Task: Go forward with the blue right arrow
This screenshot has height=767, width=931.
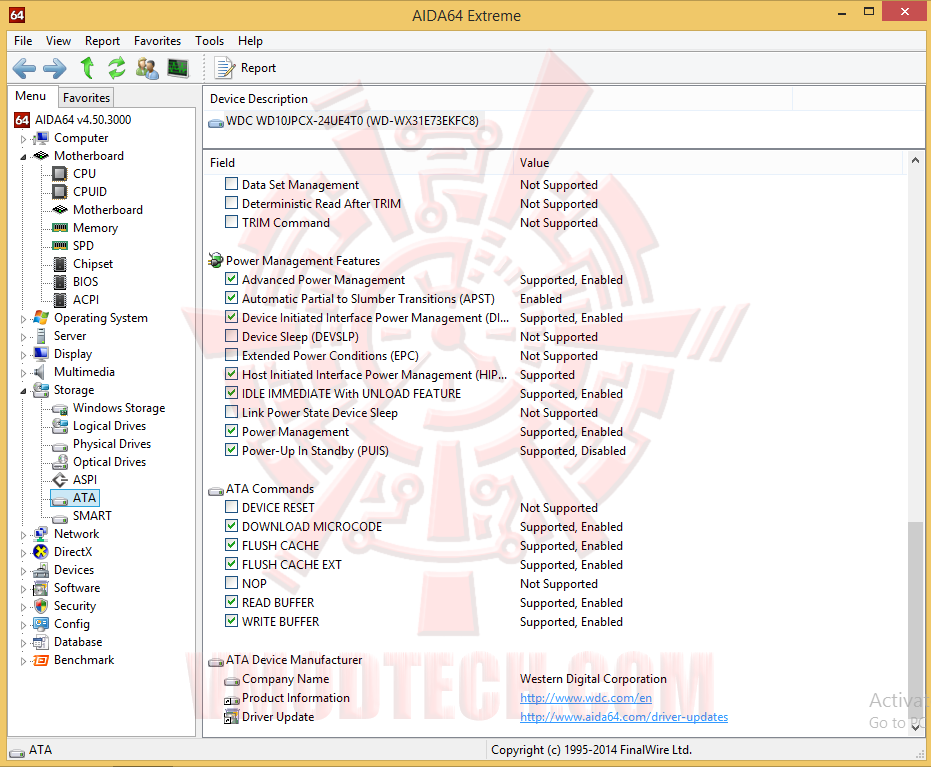Action: coord(55,68)
